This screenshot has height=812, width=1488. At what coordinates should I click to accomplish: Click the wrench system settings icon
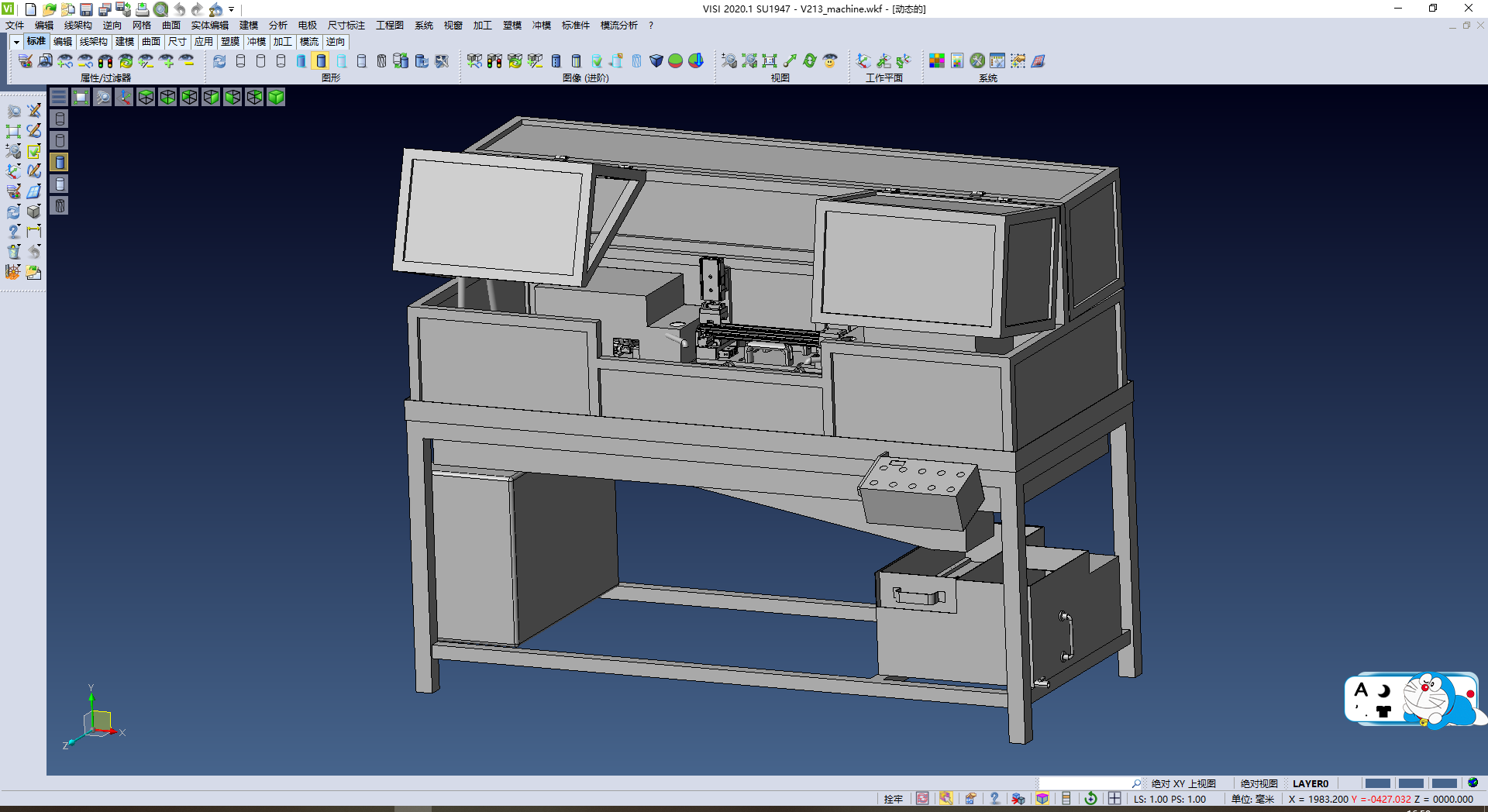(977, 60)
